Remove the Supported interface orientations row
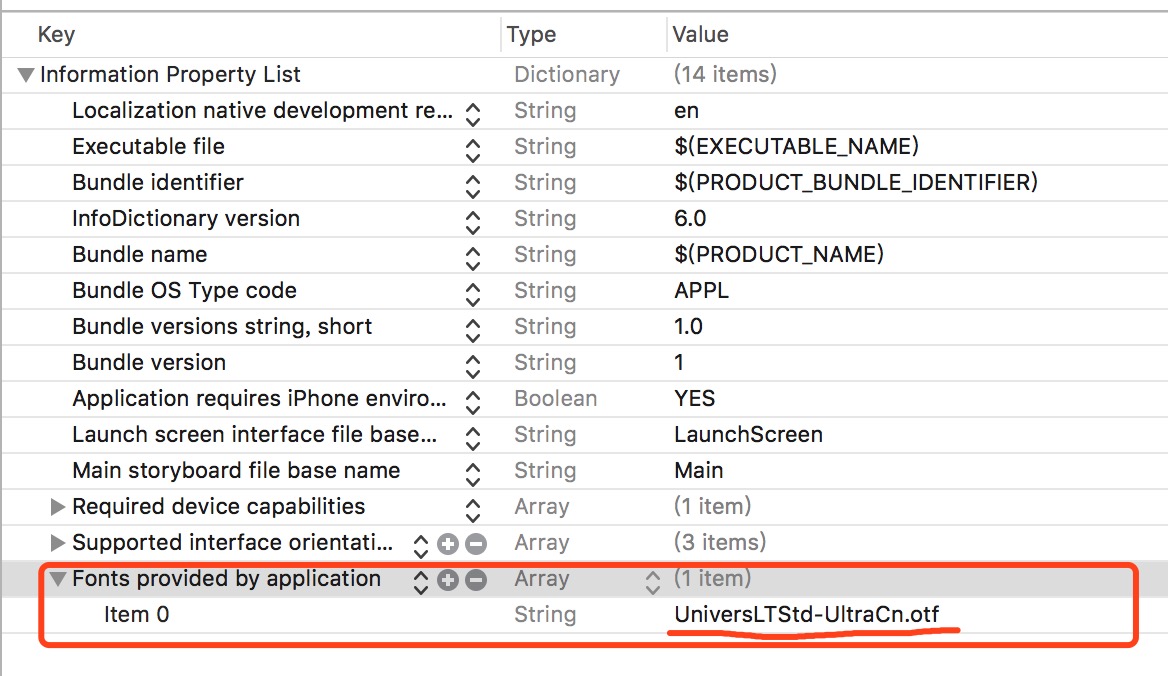 [476, 544]
